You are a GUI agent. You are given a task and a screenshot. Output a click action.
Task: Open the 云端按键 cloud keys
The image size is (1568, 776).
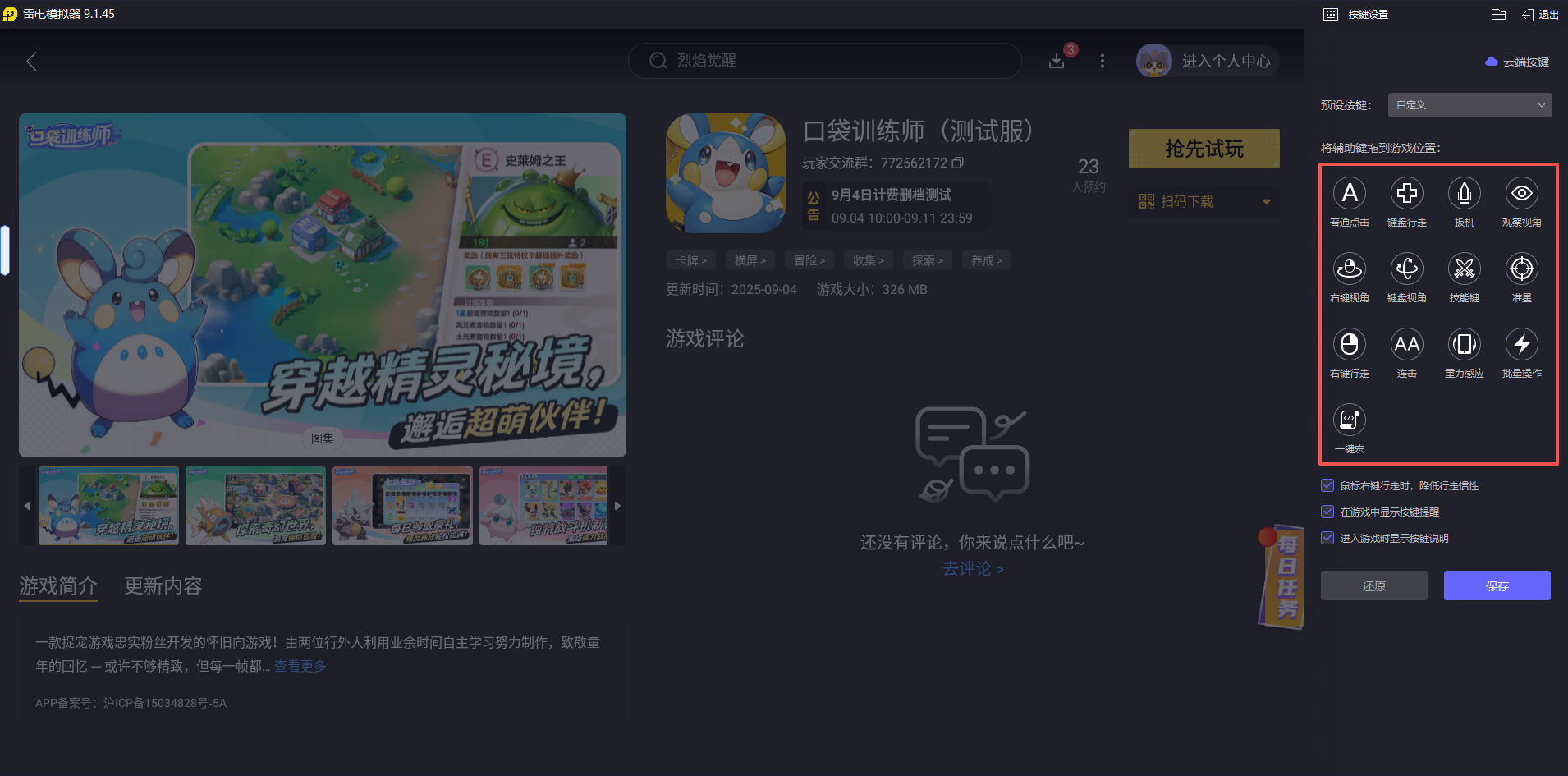tap(1517, 62)
